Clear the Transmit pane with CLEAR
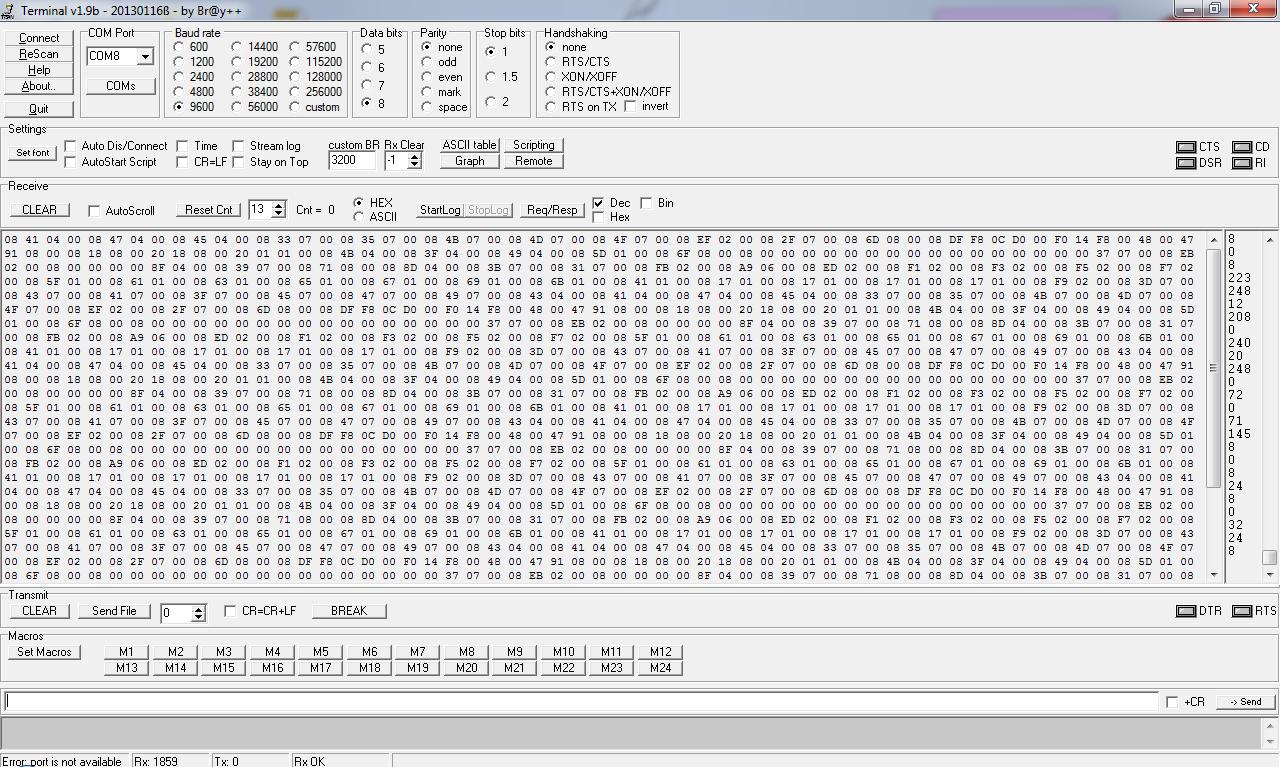 (x=39, y=611)
